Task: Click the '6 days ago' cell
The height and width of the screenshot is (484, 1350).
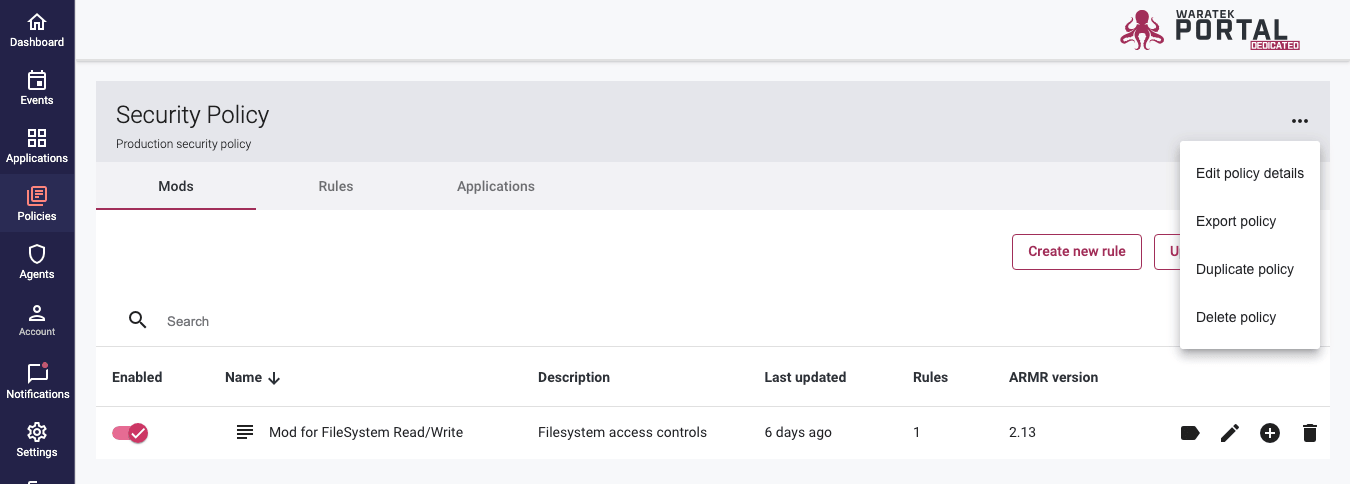Action: tap(798, 432)
